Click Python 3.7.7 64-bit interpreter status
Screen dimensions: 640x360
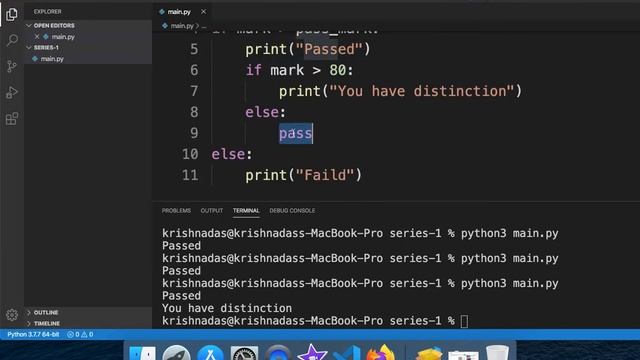coord(33,334)
